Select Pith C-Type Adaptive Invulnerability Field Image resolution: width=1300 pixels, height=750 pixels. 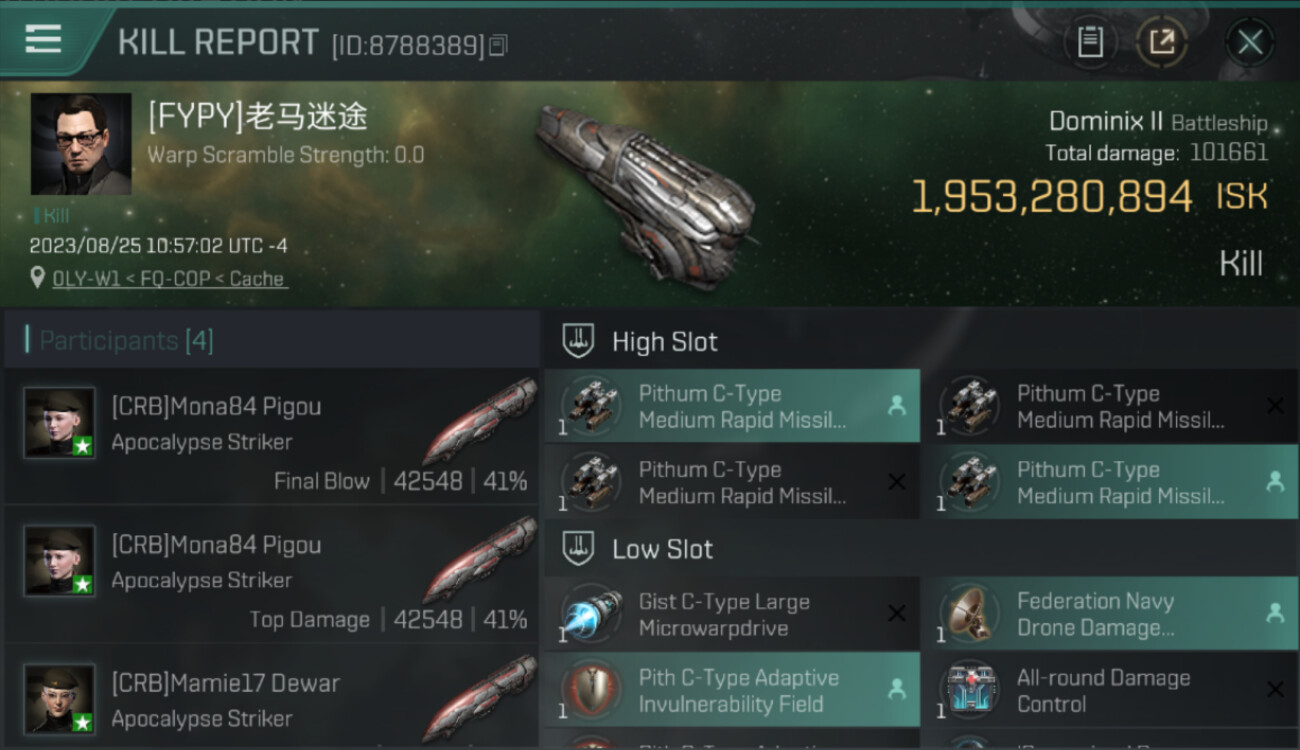[x=732, y=690]
